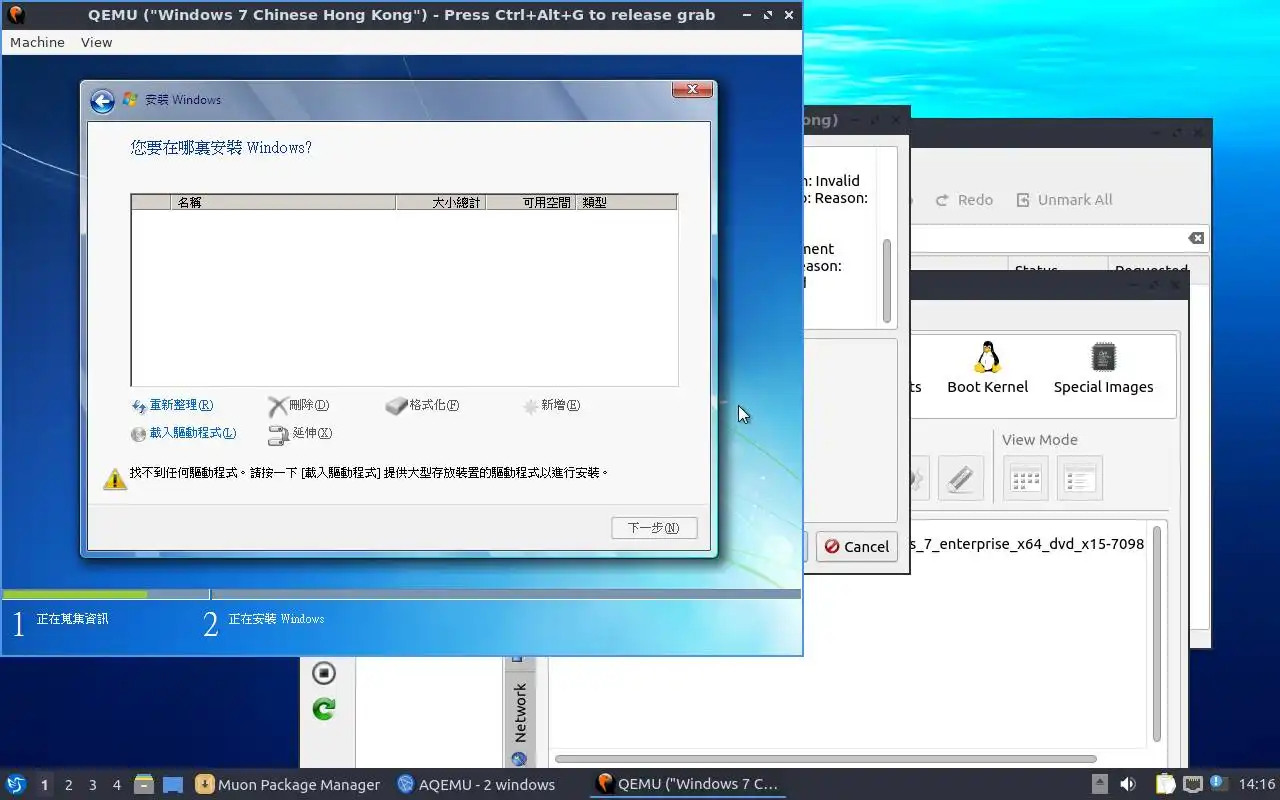Image resolution: width=1280 pixels, height=800 pixels.
Task: Click the enterprise_x64_dvd ISO entry
Action: coord(1029,544)
